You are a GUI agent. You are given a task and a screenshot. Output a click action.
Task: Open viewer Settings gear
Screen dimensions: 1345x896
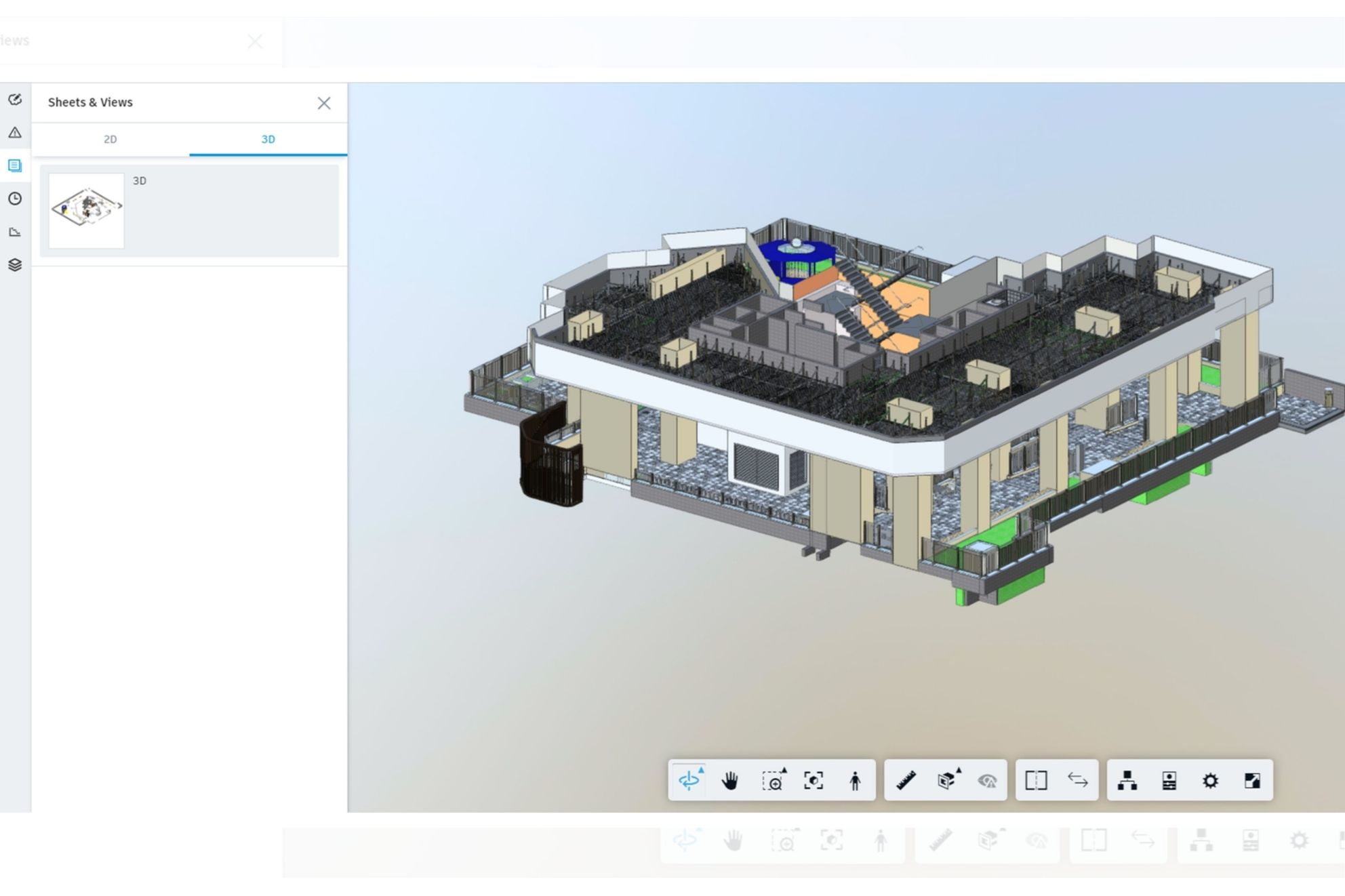click(1210, 781)
